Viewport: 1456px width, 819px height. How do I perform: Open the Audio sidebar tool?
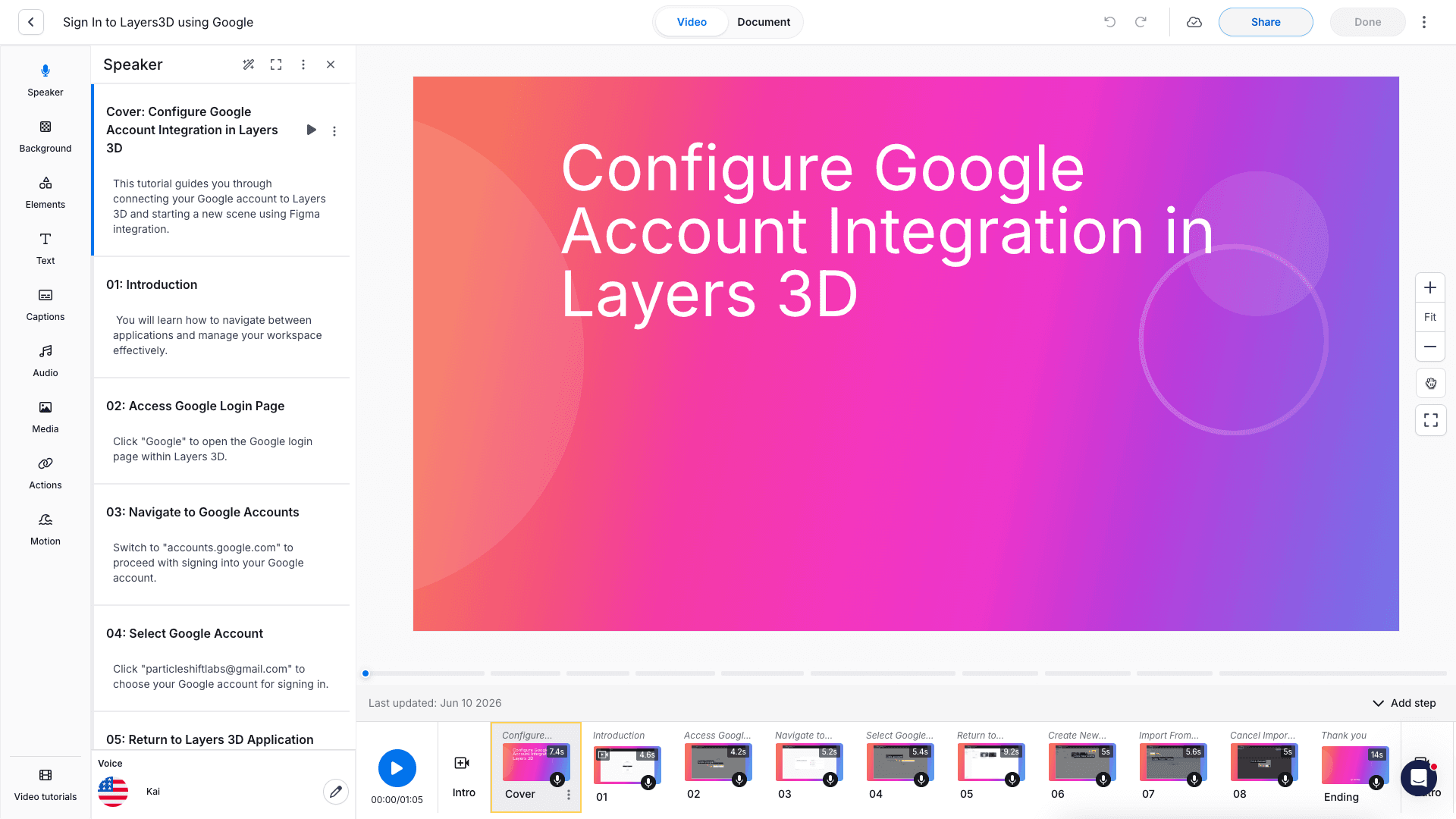(x=45, y=361)
